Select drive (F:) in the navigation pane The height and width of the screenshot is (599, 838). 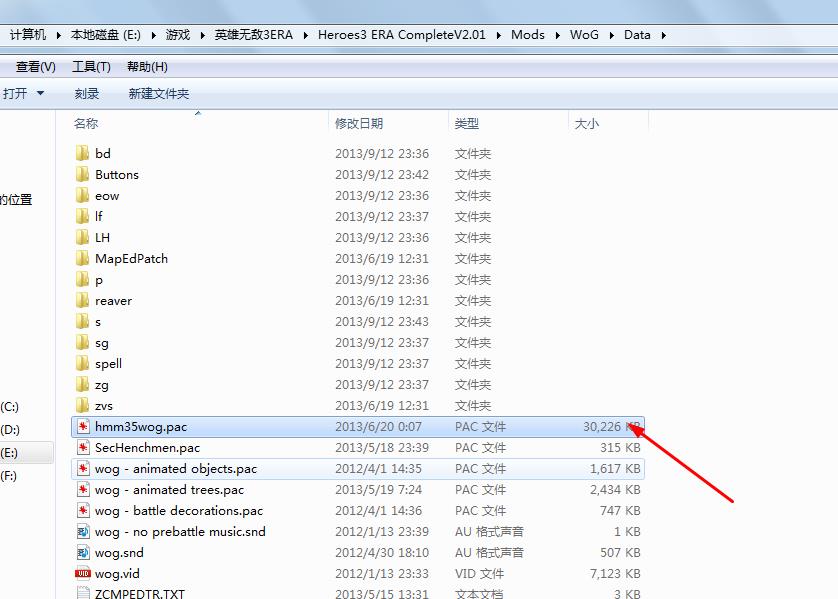click(9, 476)
